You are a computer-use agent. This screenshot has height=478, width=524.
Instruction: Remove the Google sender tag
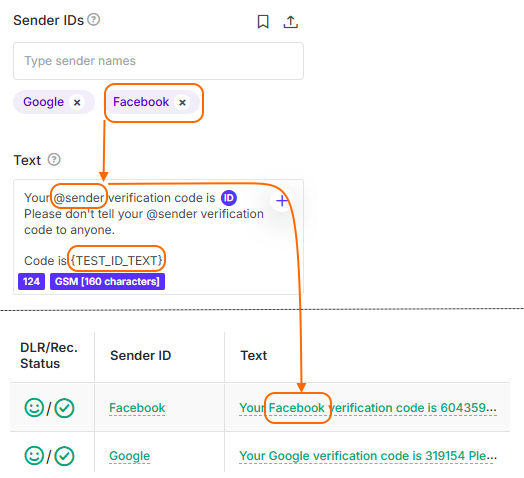[77, 102]
